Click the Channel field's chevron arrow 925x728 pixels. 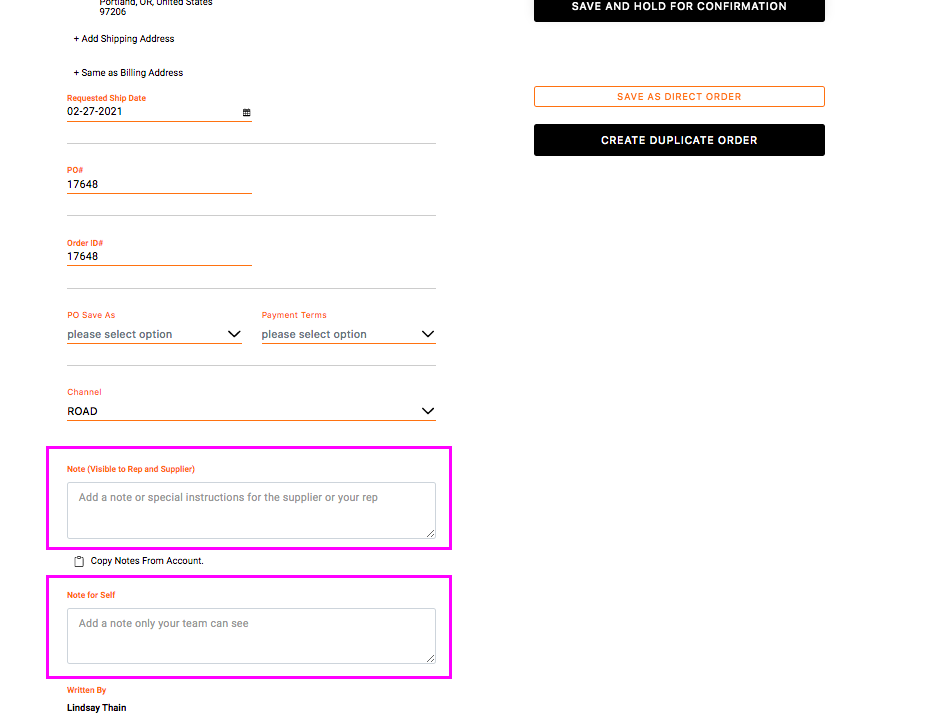tap(427, 411)
